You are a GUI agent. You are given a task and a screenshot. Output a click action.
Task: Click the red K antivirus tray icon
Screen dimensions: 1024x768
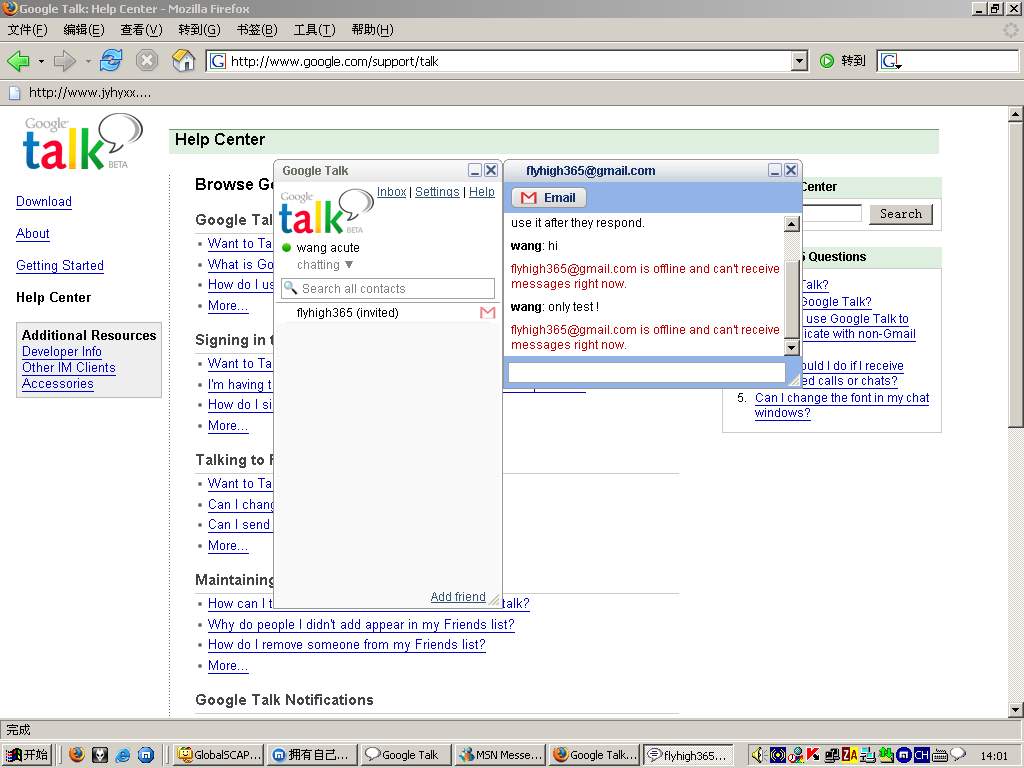(813, 755)
